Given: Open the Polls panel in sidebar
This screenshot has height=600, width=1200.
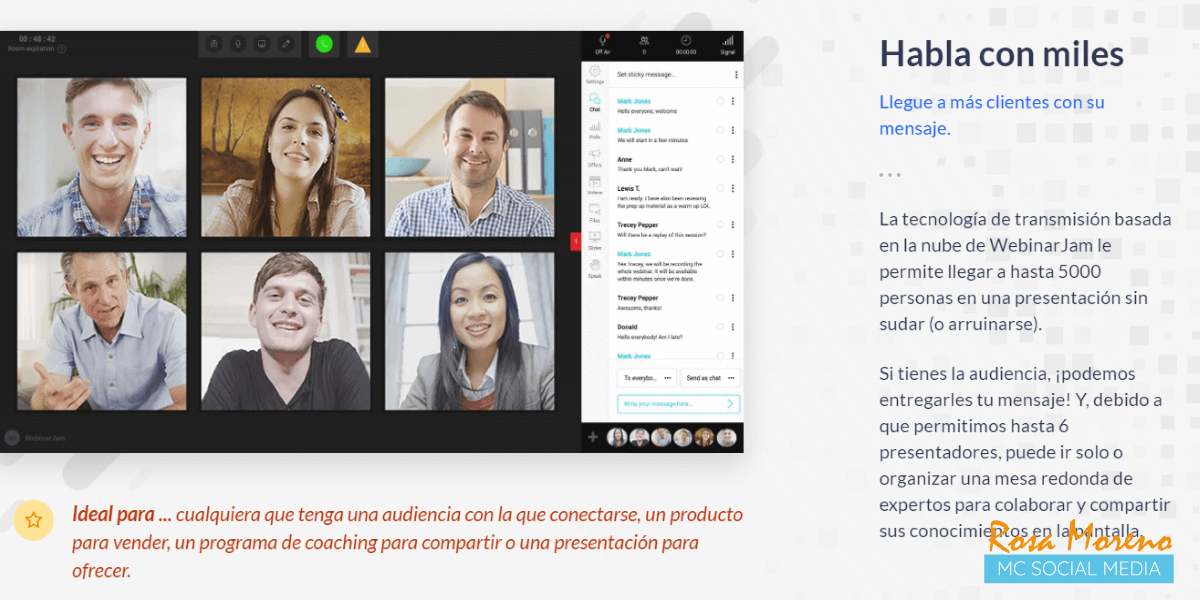Looking at the screenshot, I should (x=595, y=130).
